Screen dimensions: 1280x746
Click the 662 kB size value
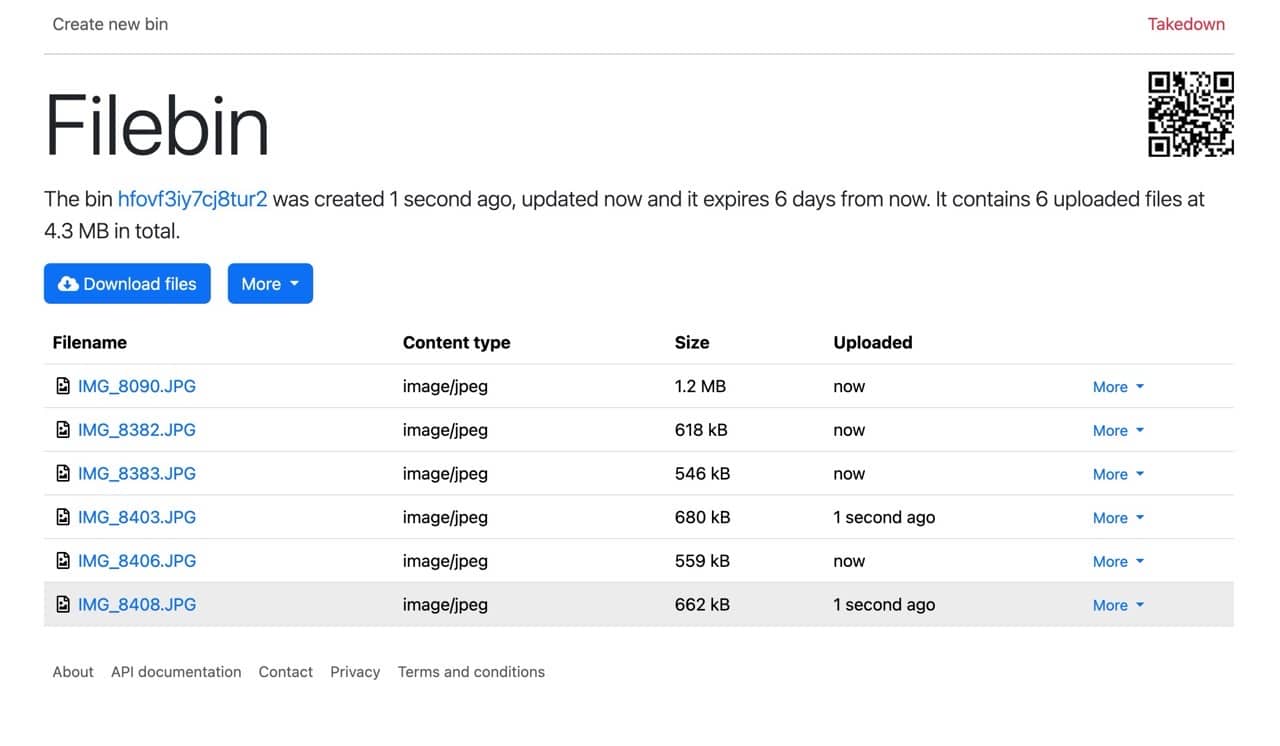[702, 604]
